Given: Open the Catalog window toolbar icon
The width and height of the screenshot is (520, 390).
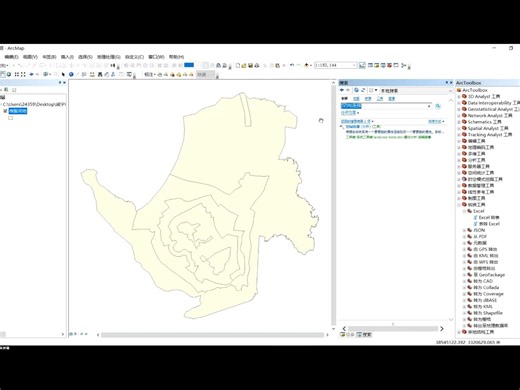Looking at the screenshot, I should [x=377, y=65].
